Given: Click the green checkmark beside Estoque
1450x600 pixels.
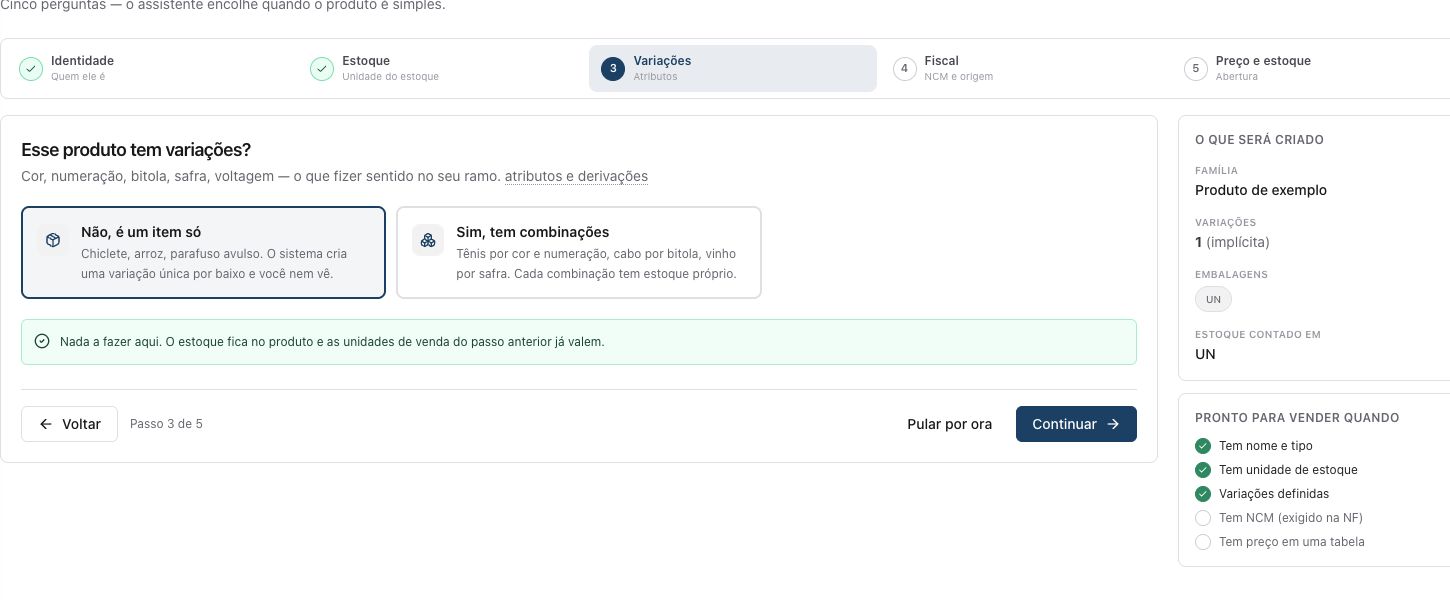Looking at the screenshot, I should [322, 69].
